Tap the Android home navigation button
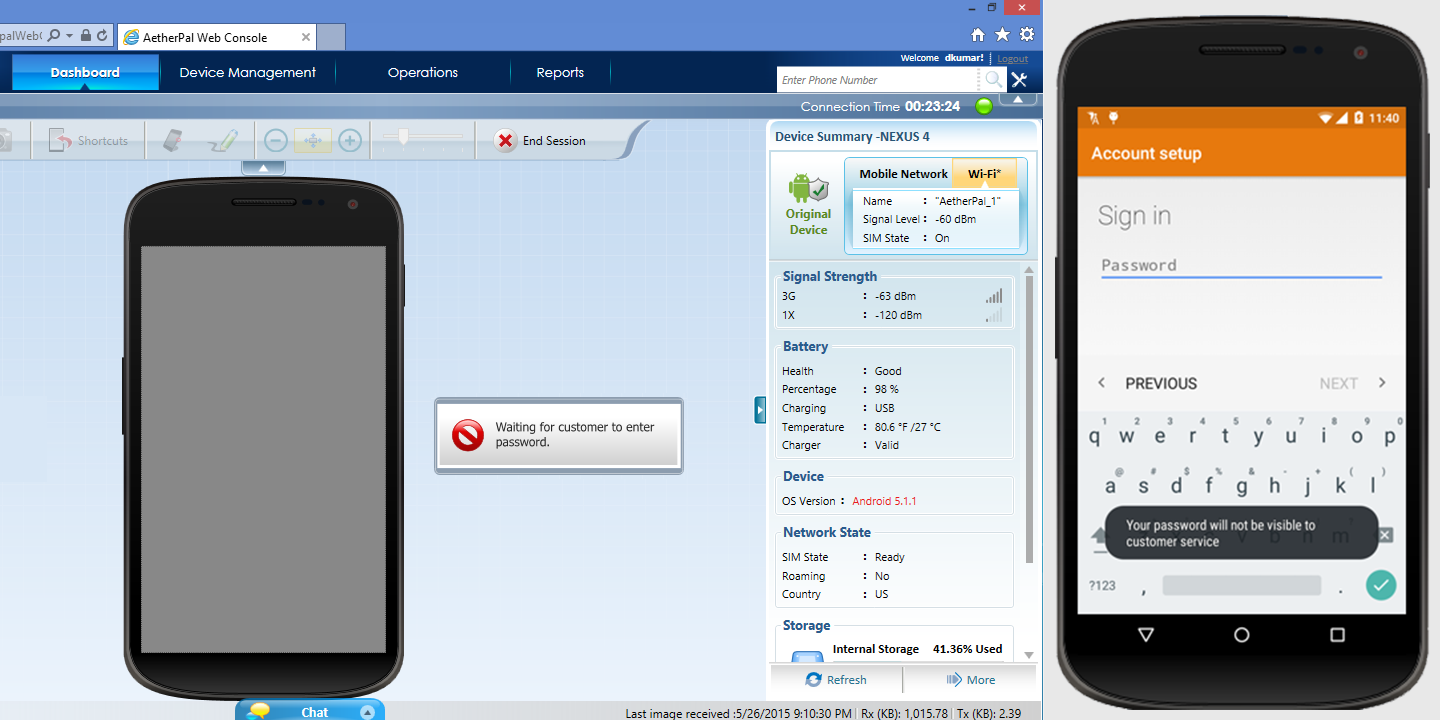 coord(1241,635)
